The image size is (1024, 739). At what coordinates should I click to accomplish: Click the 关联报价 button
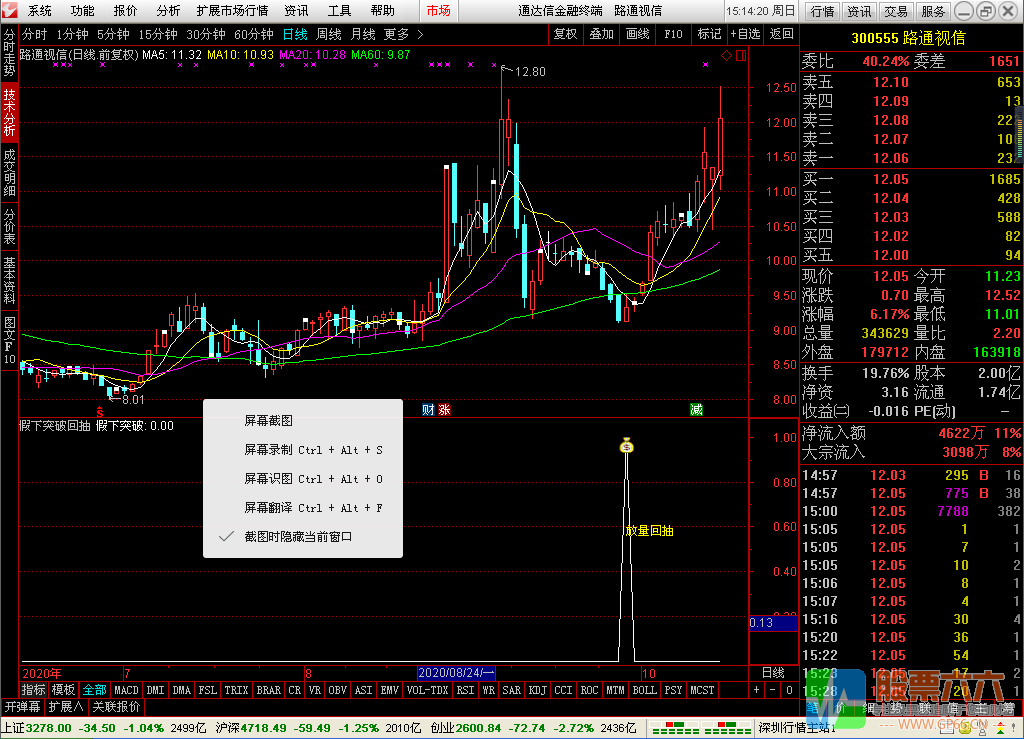point(116,706)
